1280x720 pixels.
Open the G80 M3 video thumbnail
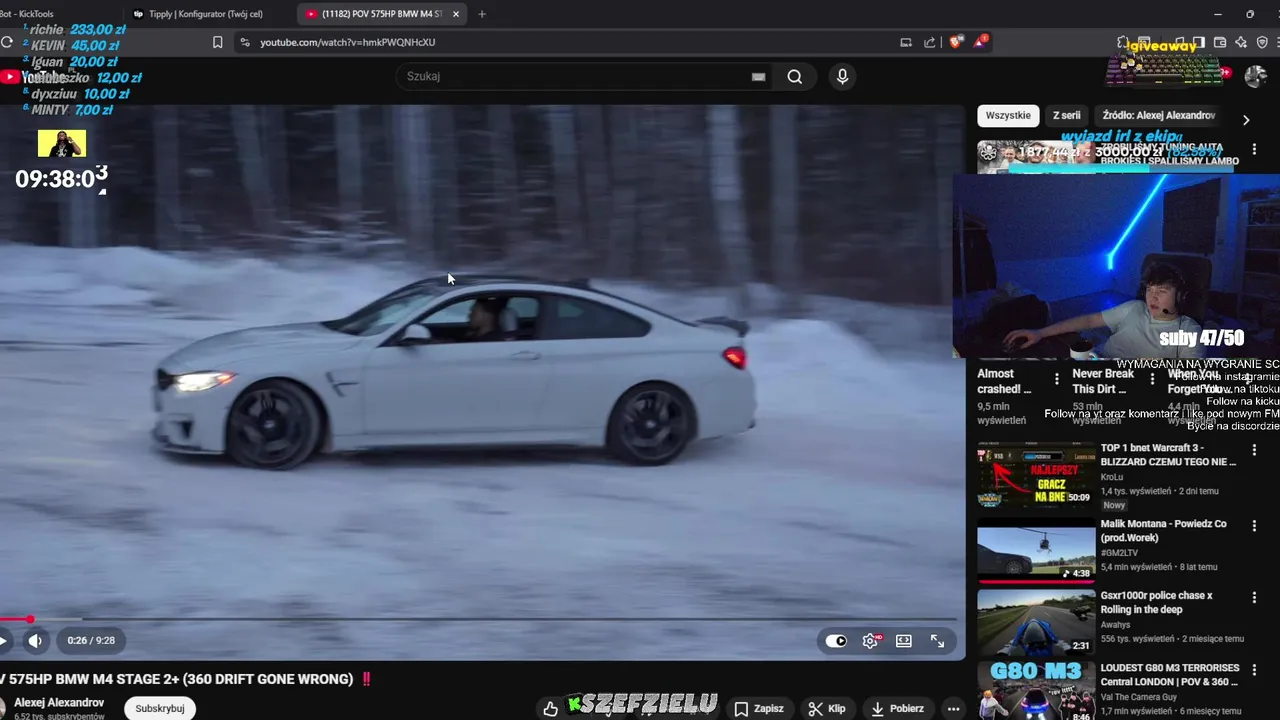point(1036,691)
